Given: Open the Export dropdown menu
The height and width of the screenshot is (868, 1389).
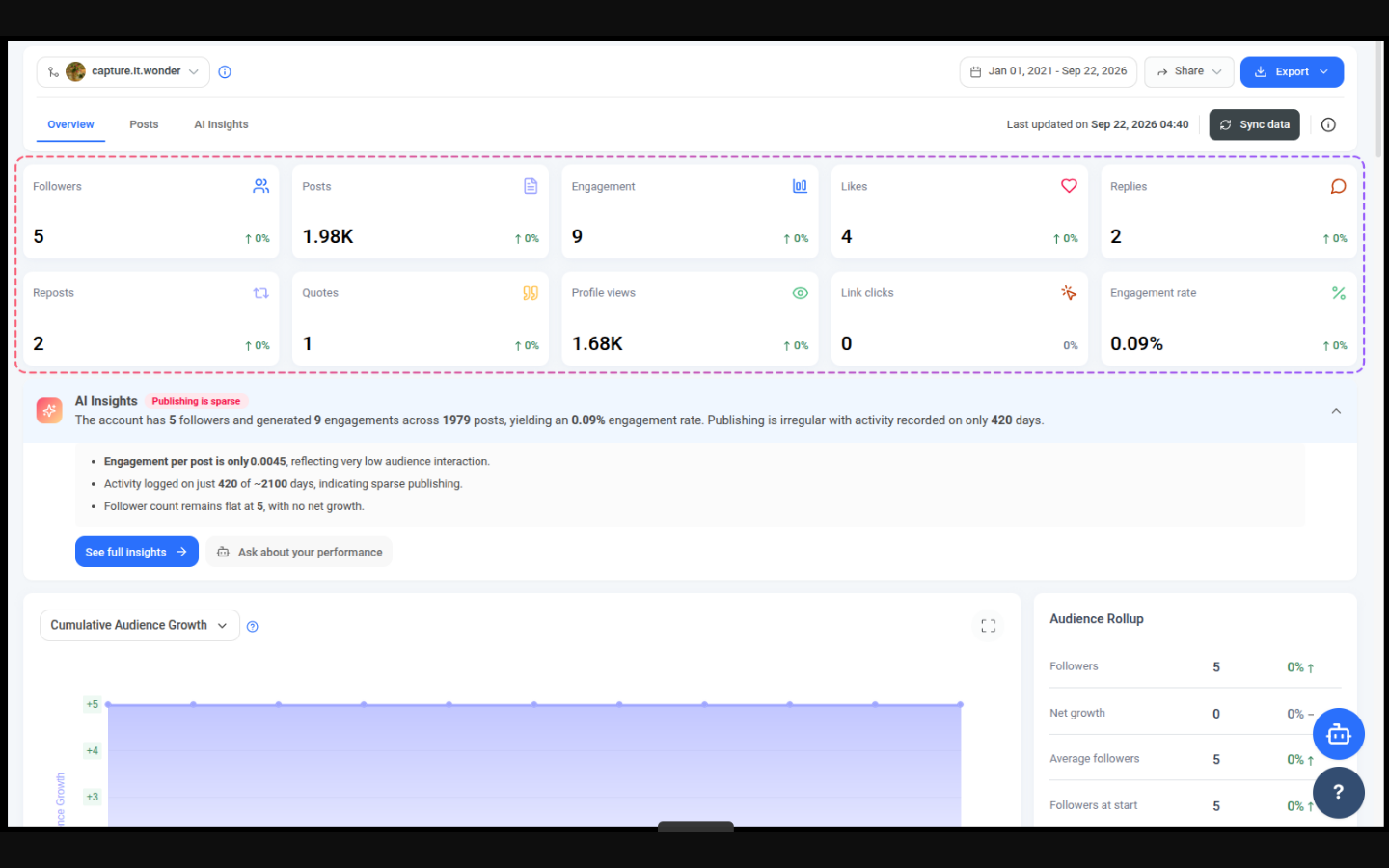Looking at the screenshot, I should [x=1292, y=72].
